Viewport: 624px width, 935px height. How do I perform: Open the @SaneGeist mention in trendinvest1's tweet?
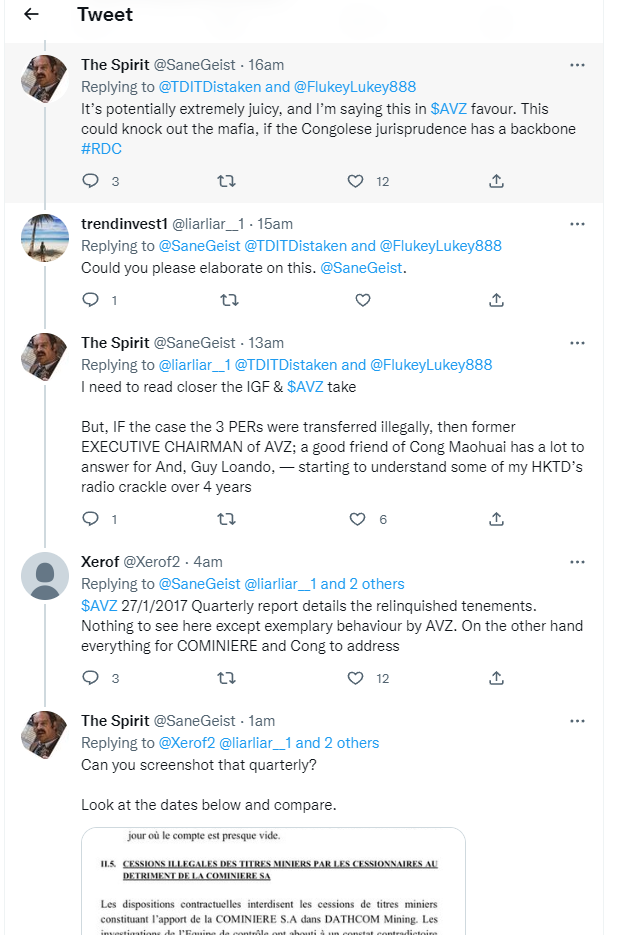[x=364, y=268]
